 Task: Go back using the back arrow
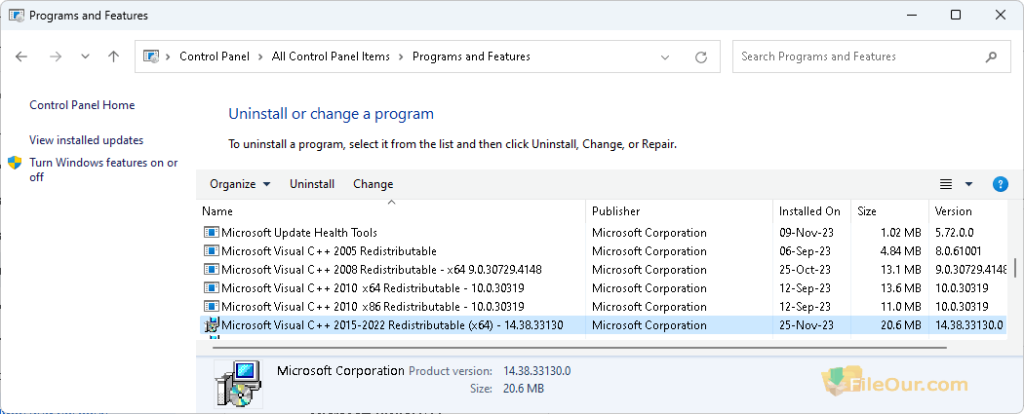(21, 57)
